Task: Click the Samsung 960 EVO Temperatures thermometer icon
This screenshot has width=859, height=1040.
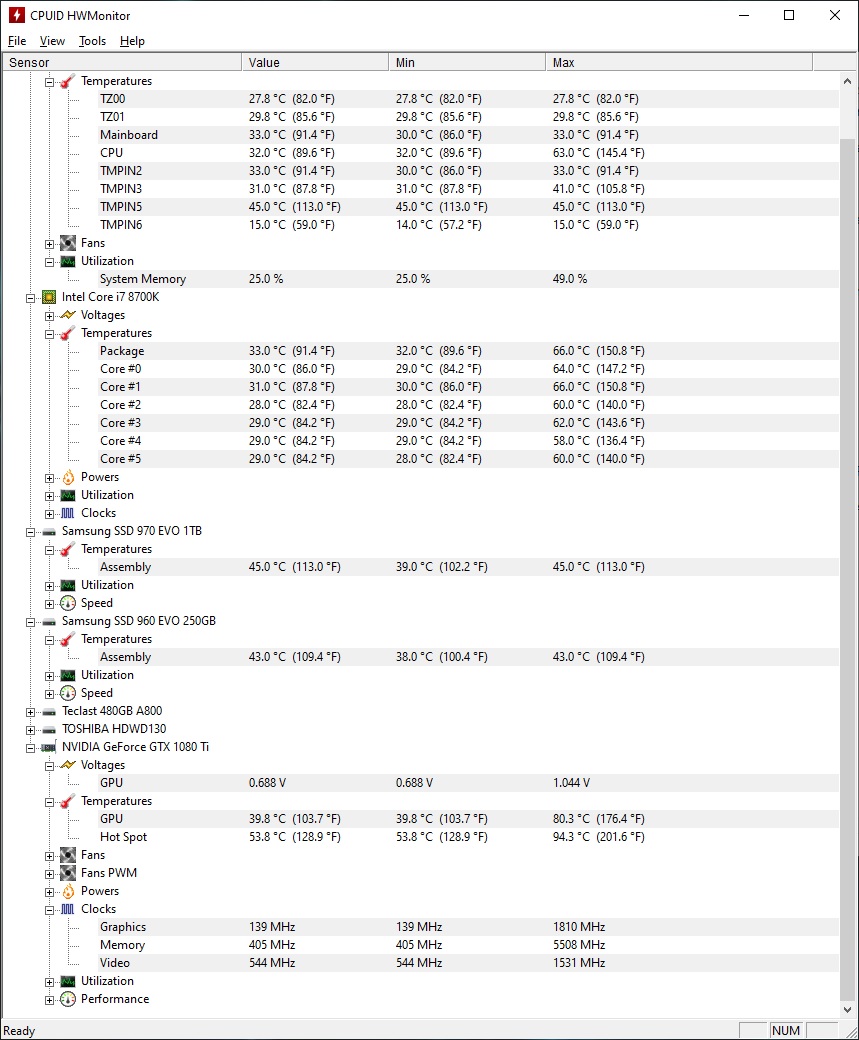Action: pos(68,639)
